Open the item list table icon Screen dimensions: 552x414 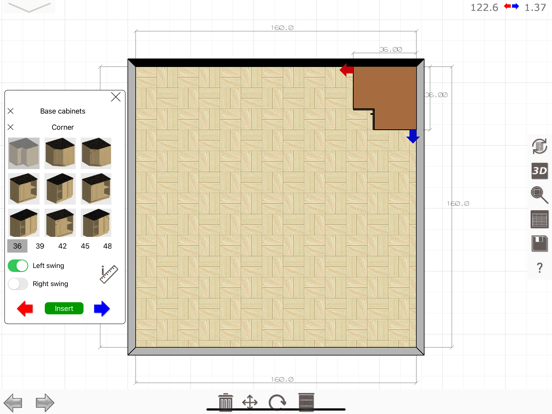click(x=539, y=219)
